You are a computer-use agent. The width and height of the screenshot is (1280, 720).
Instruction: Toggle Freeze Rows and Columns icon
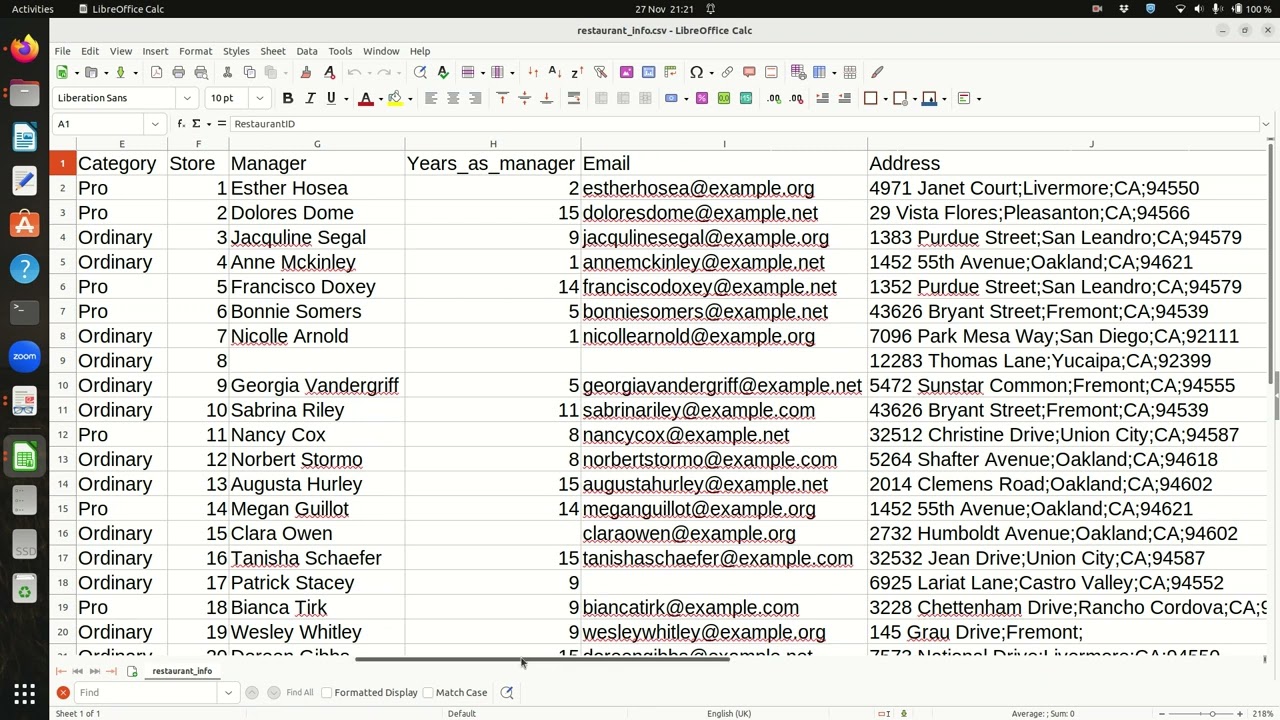point(820,72)
